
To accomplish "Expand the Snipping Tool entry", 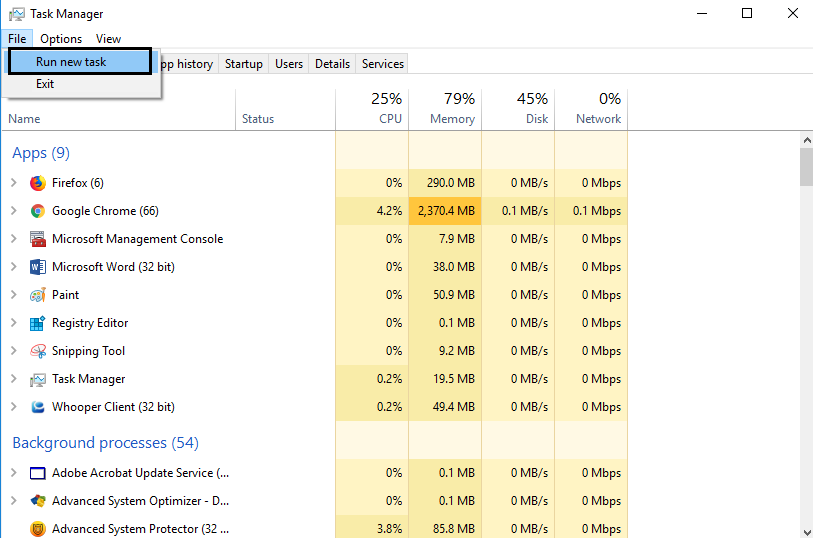I will click(x=14, y=350).
